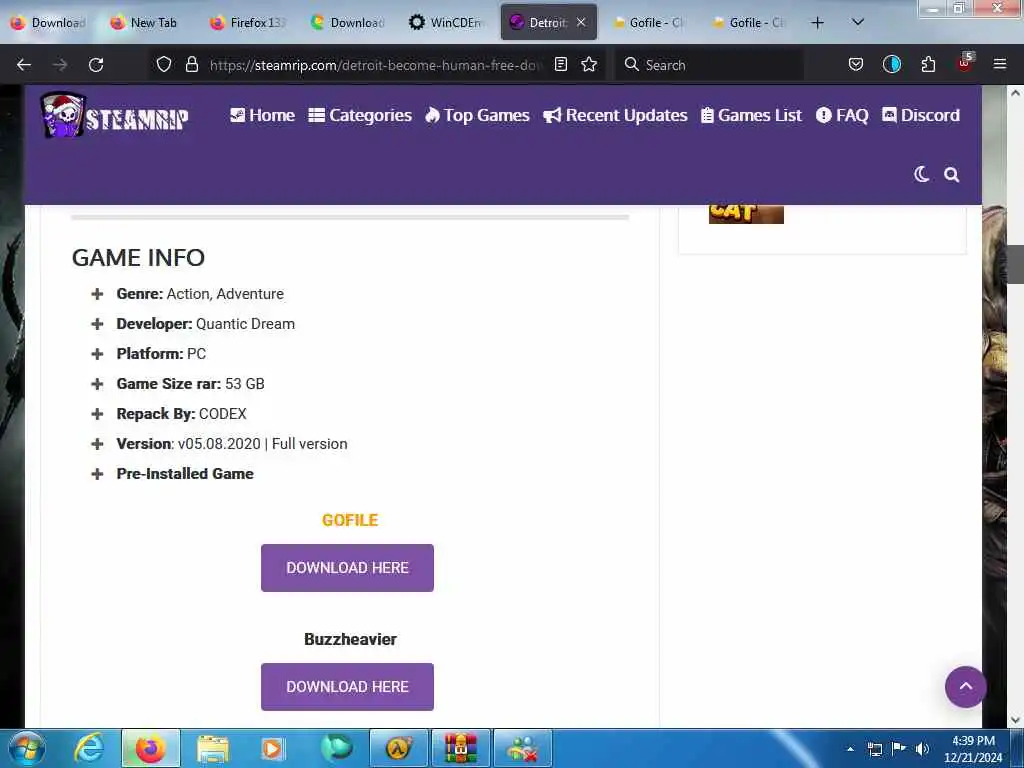Click the GOFILE Download Here button
Viewport: 1024px width, 768px height.
pyautogui.click(x=347, y=568)
